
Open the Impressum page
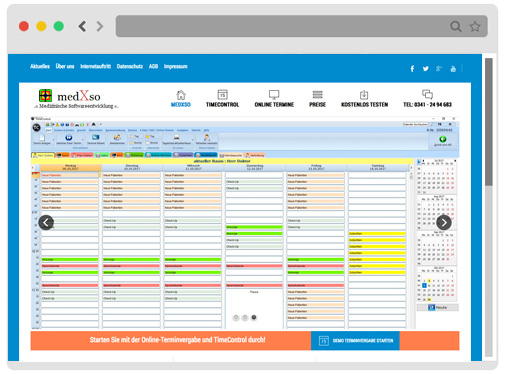coord(176,66)
